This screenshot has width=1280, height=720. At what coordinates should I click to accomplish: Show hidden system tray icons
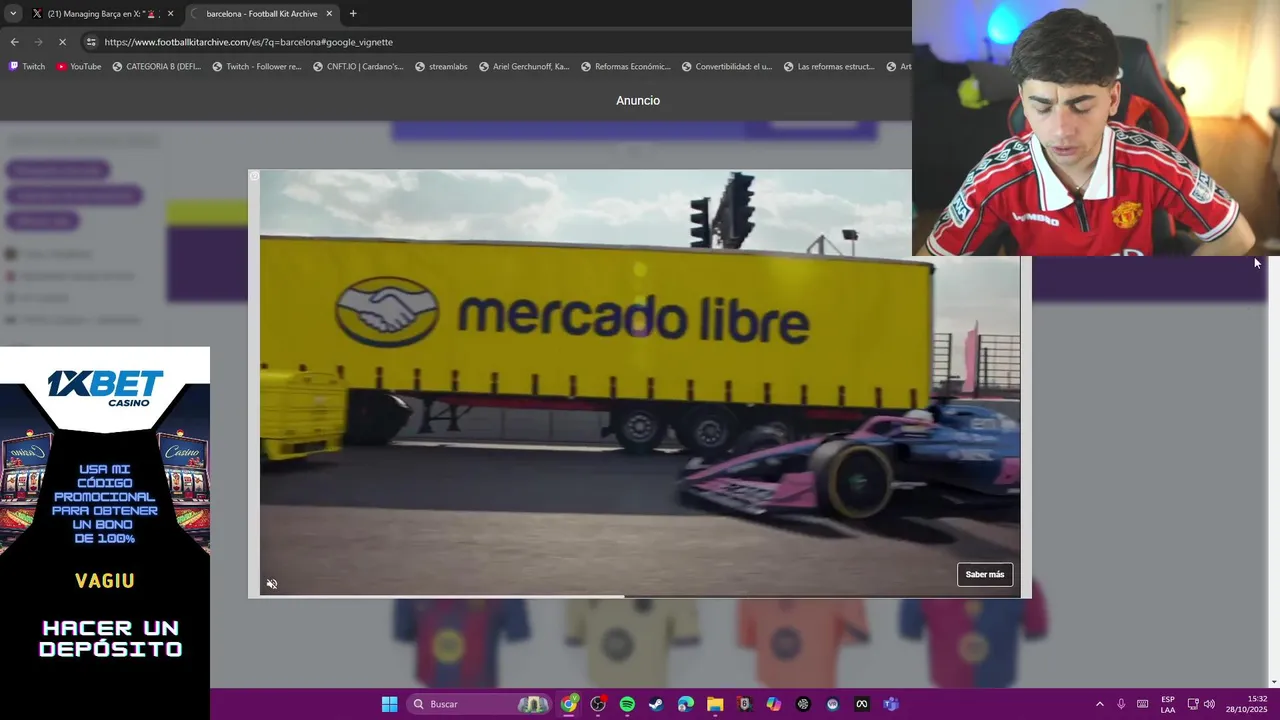pyautogui.click(x=1099, y=704)
